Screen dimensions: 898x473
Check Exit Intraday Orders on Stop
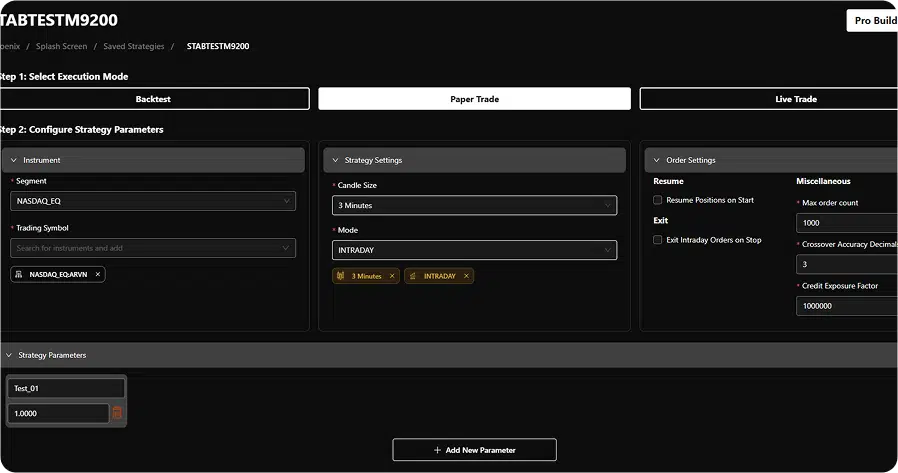658,240
